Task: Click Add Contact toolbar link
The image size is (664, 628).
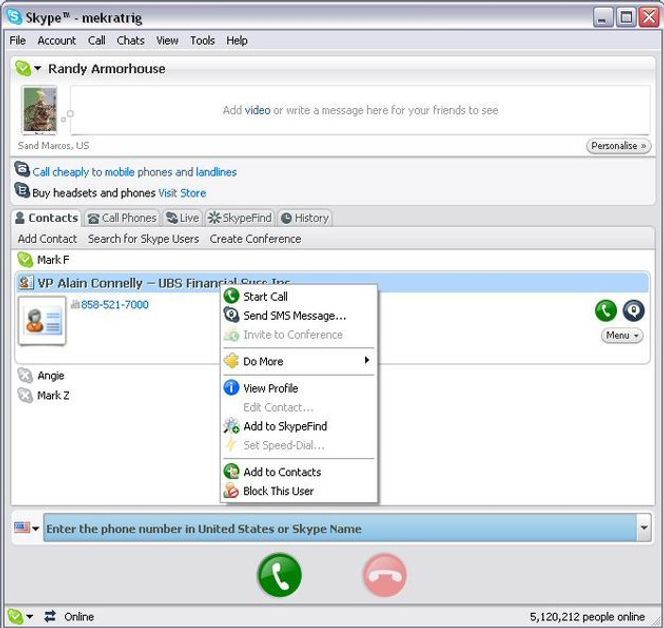Action: (x=47, y=239)
